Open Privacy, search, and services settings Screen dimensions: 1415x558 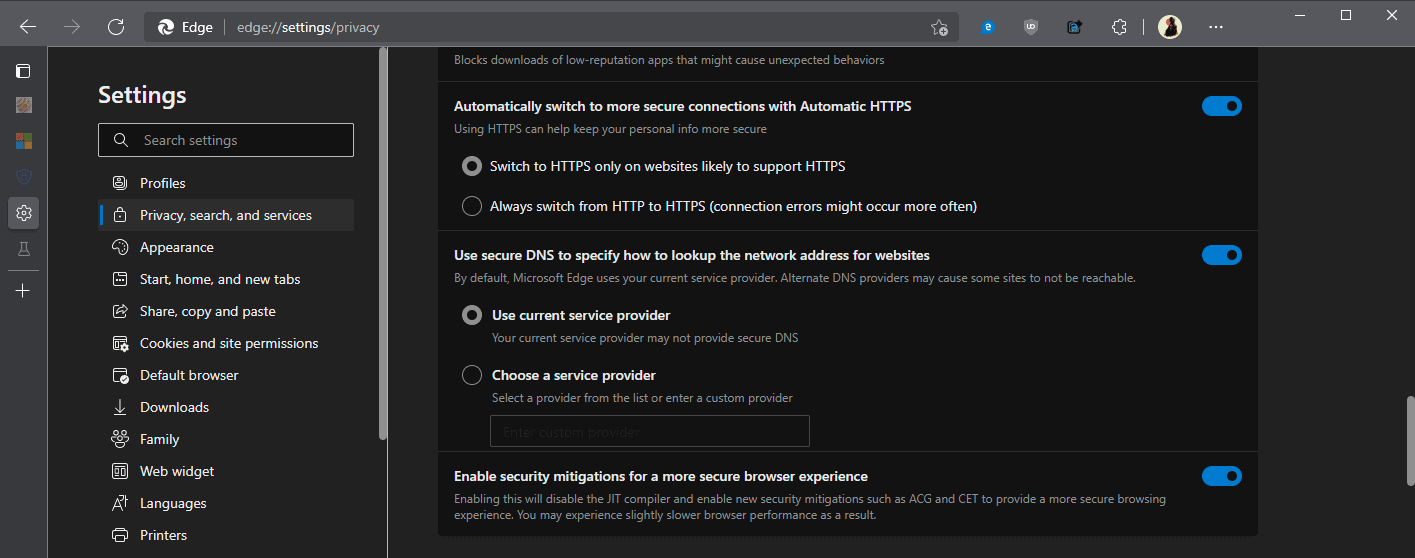coord(226,215)
